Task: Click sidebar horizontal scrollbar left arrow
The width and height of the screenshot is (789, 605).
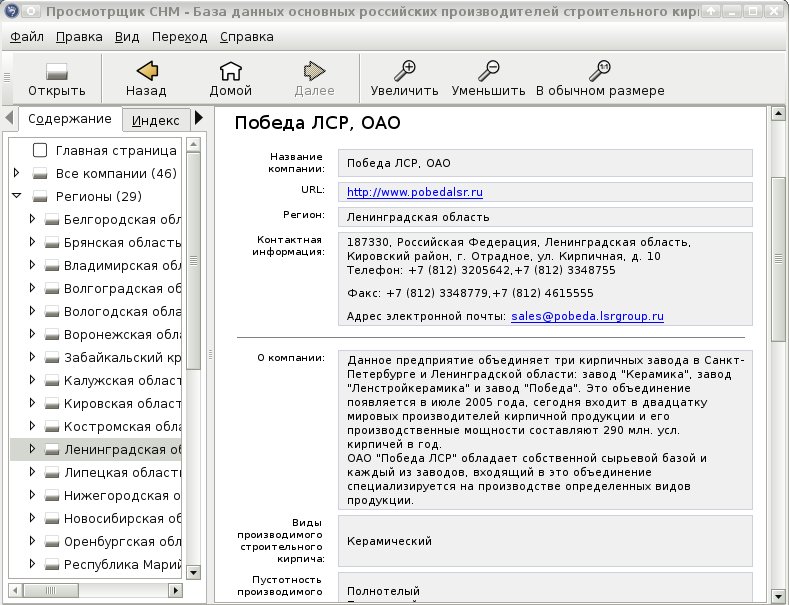Action: click(x=15, y=590)
